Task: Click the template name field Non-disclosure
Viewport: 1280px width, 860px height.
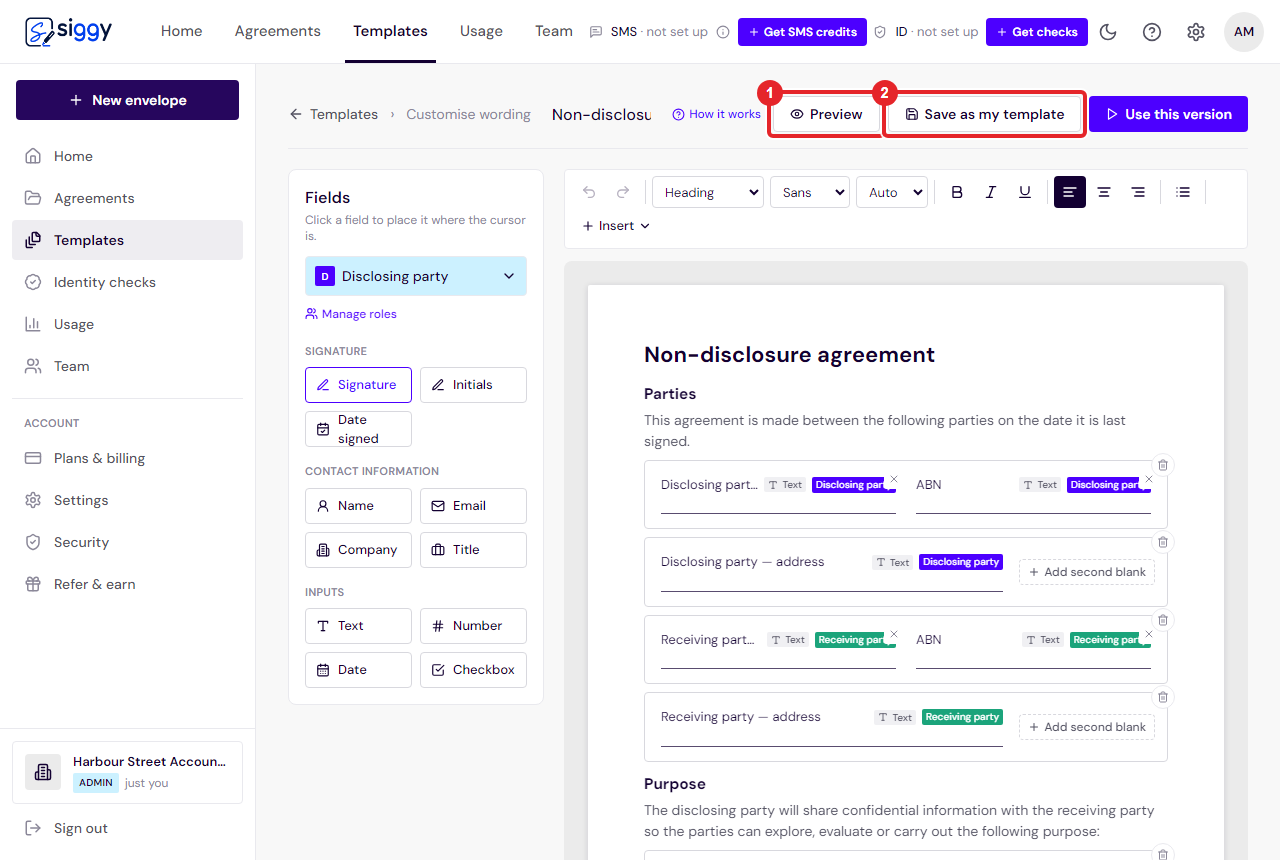Action: click(x=602, y=114)
